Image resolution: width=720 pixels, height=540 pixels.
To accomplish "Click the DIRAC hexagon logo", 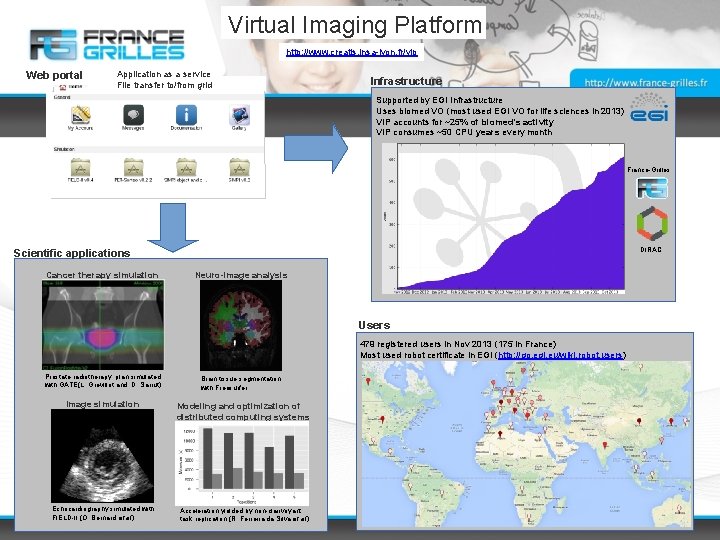I will pos(652,224).
